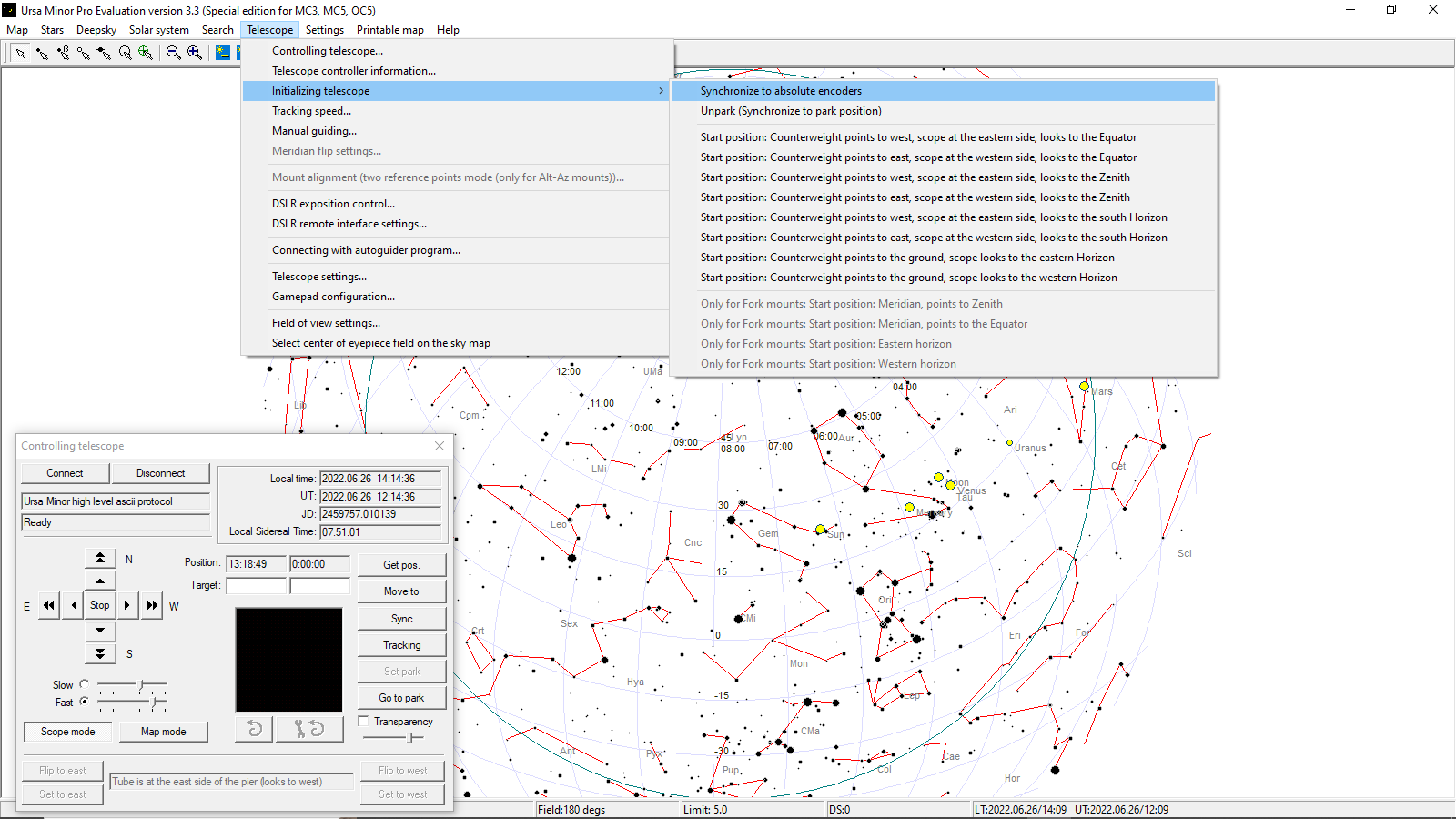Click the Ursa Minor protocol text field

click(x=116, y=501)
